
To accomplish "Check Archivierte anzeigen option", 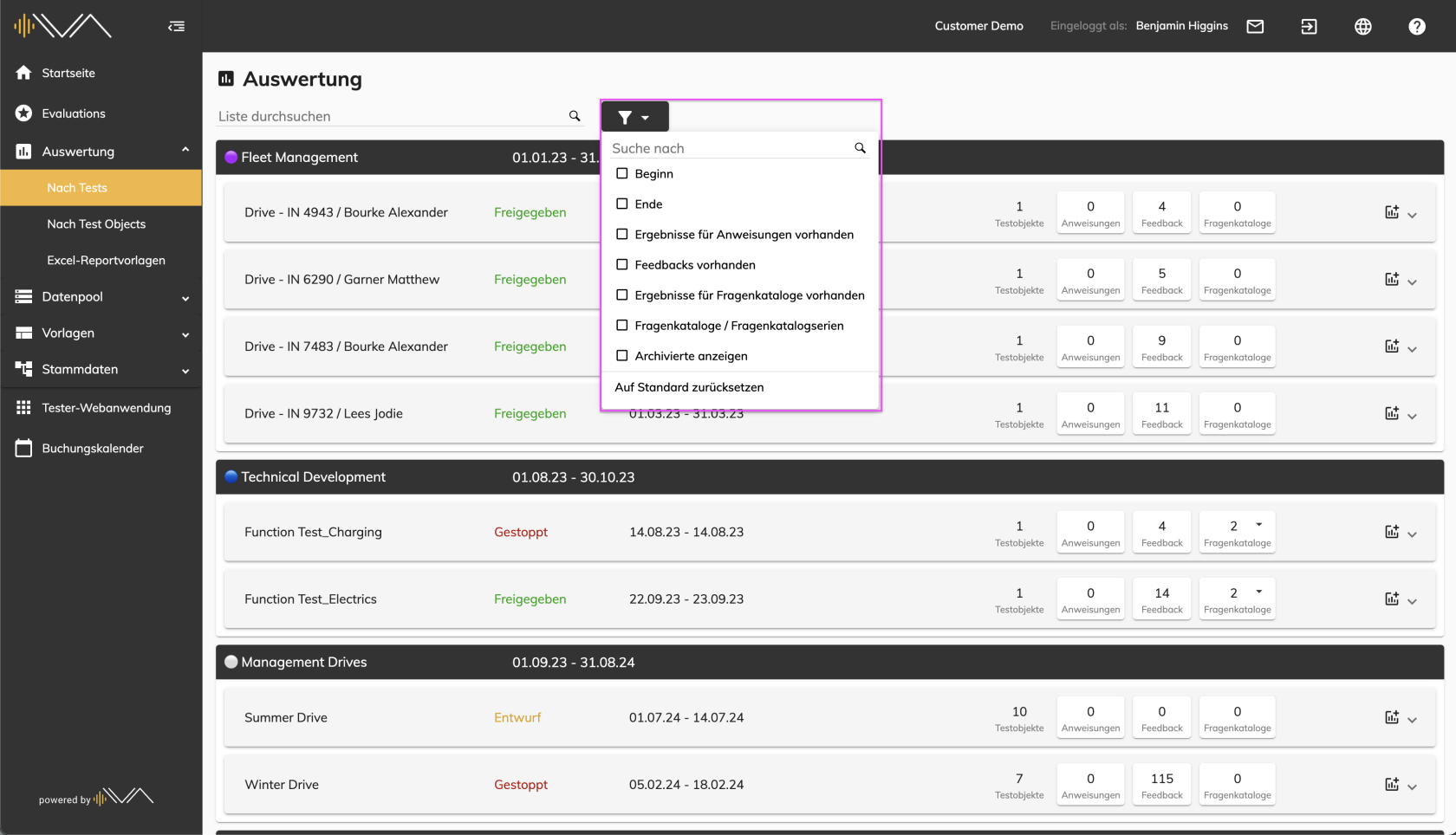I will (621, 355).
